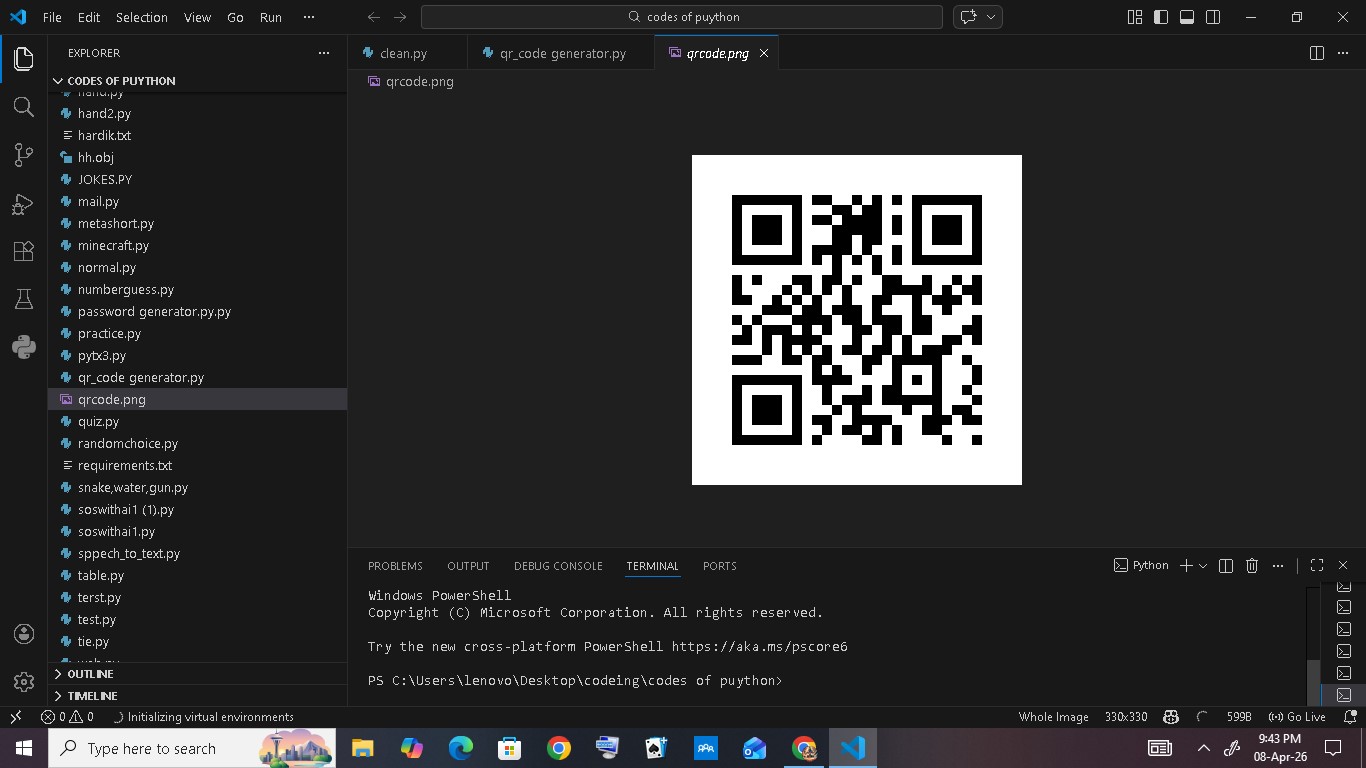Customize layout icon in title bar
Screen dimensions: 1366x768
coord(1134,17)
